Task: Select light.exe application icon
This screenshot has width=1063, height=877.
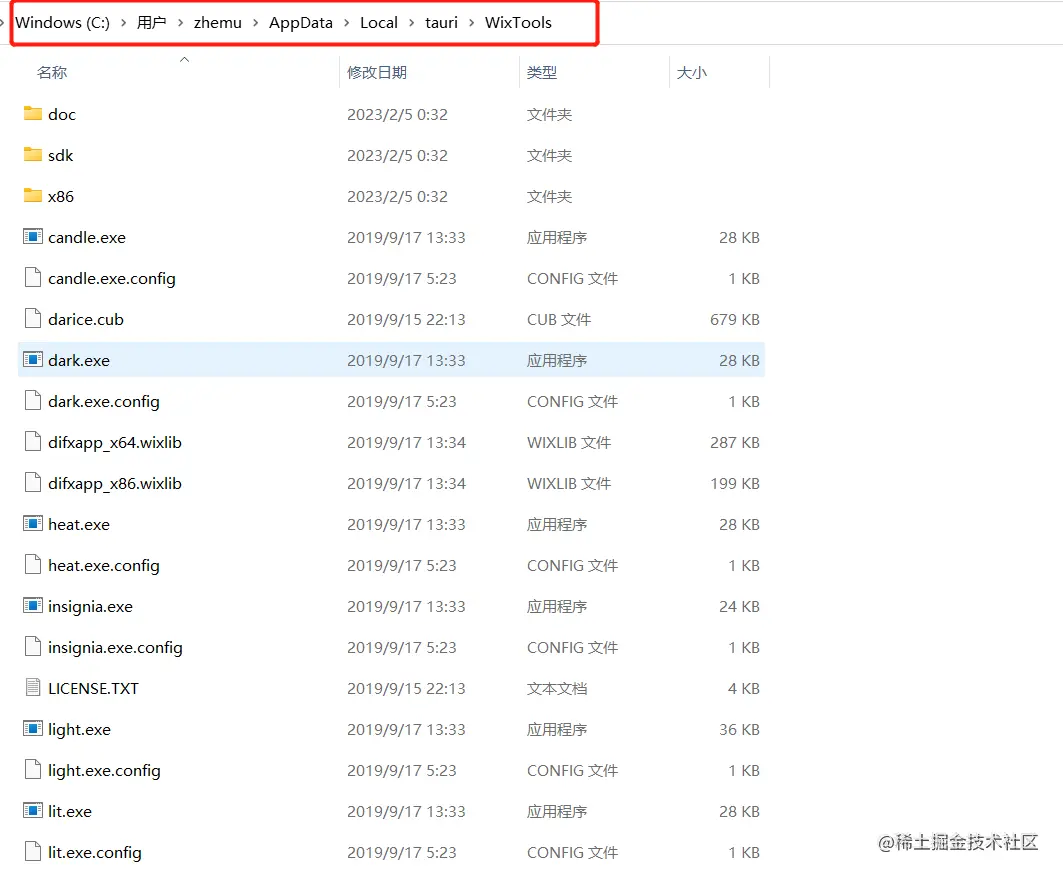Action: click(x=33, y=729)
